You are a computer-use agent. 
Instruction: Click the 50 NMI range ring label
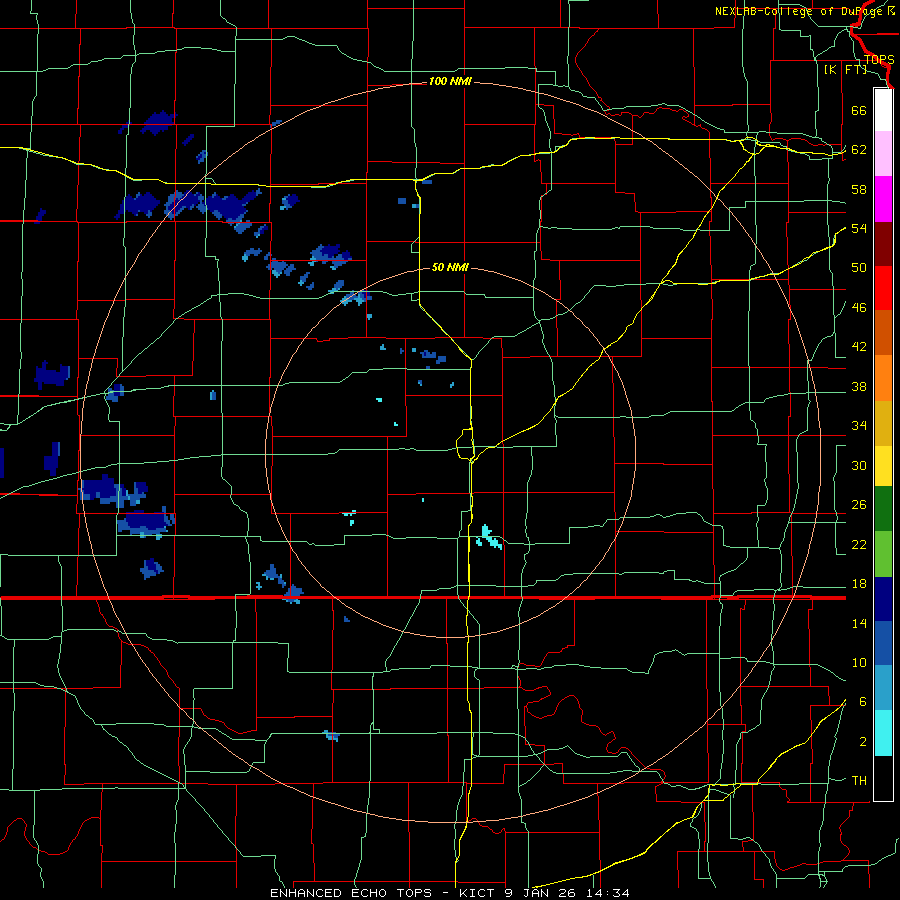pos(450,267)
